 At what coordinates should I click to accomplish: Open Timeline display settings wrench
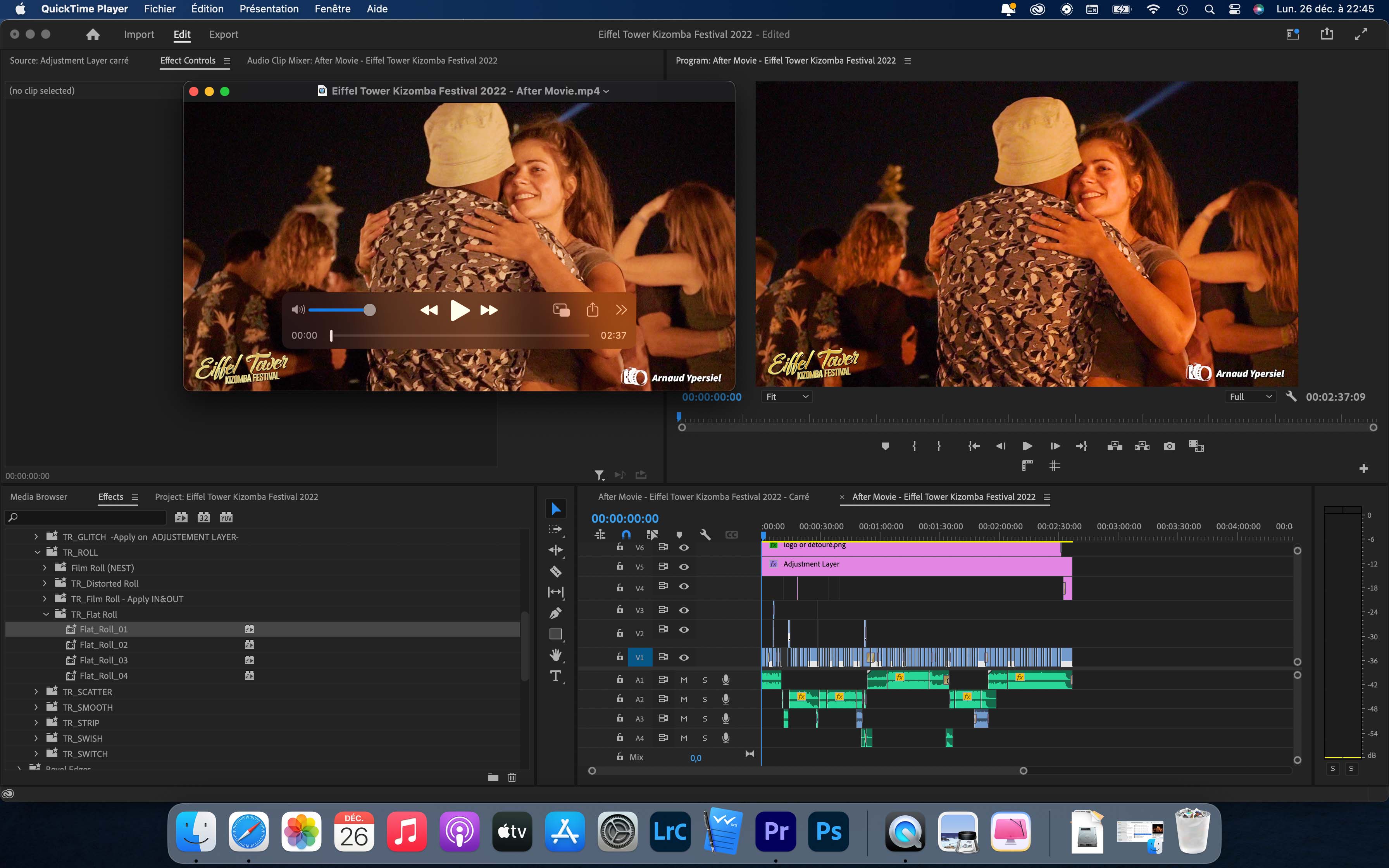(x=705, y=534)
